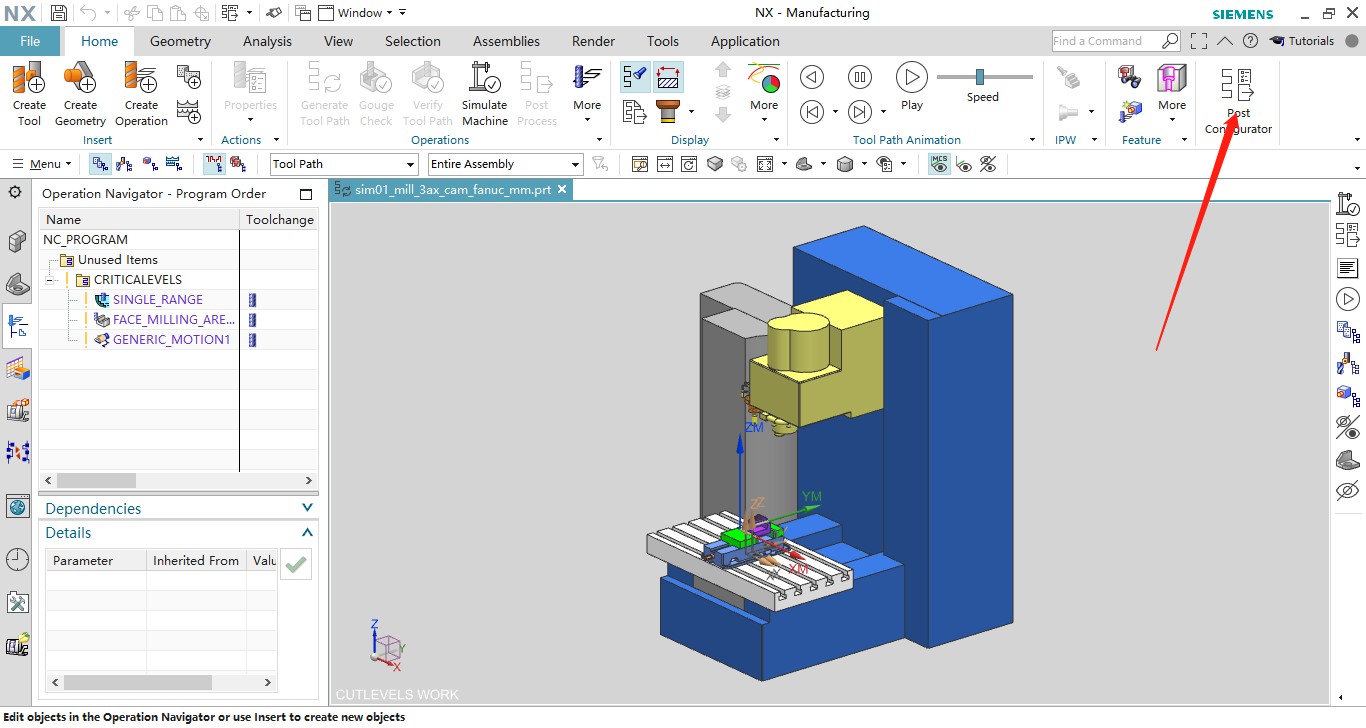Rewind to previous operation in animation

pos(812,111)
